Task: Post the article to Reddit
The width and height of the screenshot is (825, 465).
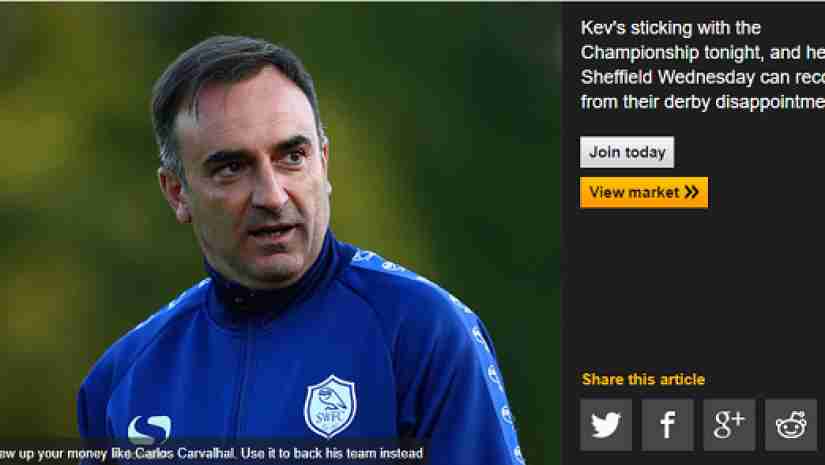Action: click(x=791, y=424)
